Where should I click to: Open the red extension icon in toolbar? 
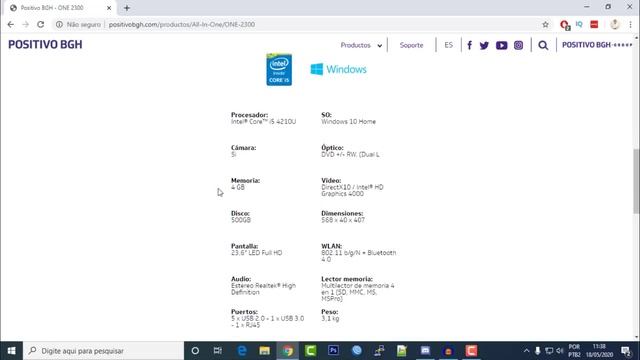point(565,25)
